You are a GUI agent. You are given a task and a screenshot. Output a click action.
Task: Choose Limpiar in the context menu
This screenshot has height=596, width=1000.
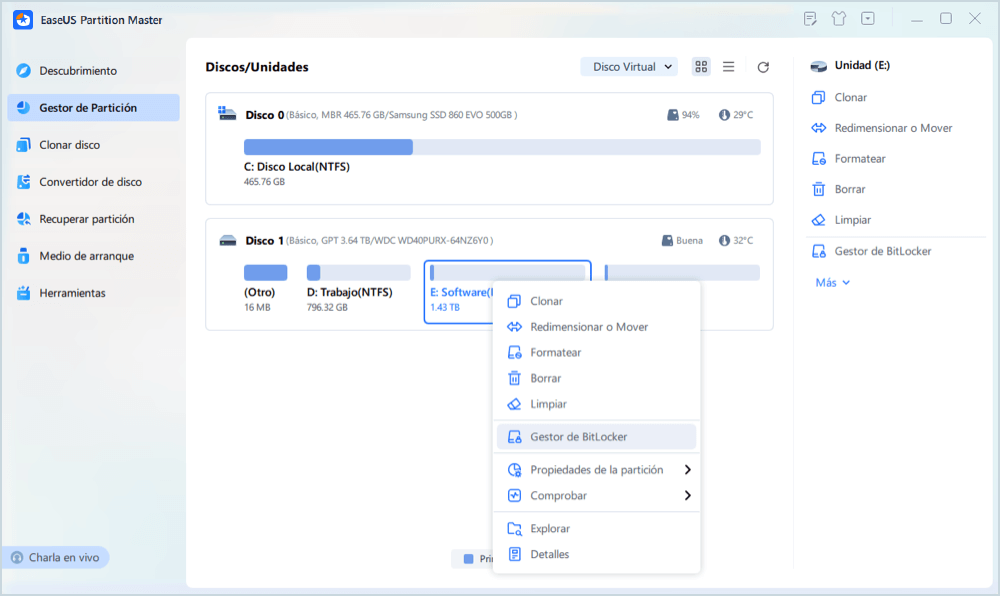596,404
